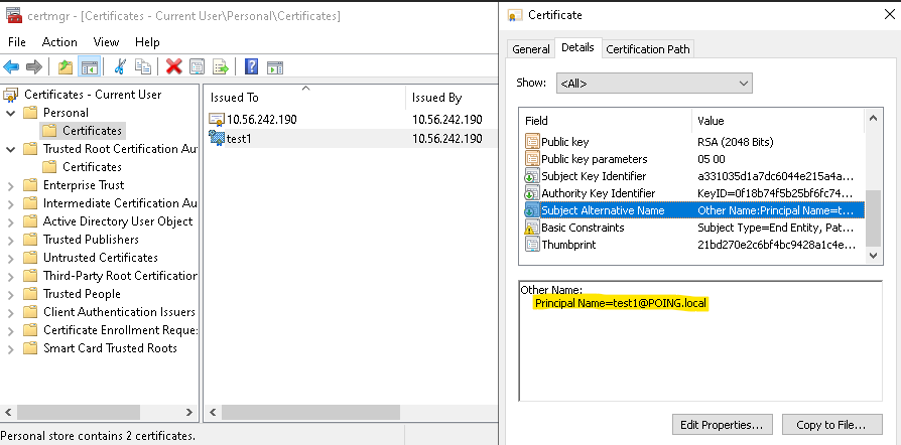Collapse the Personal tree node
The width and height of the screenshot is (901, 445).
pos(10,113)
